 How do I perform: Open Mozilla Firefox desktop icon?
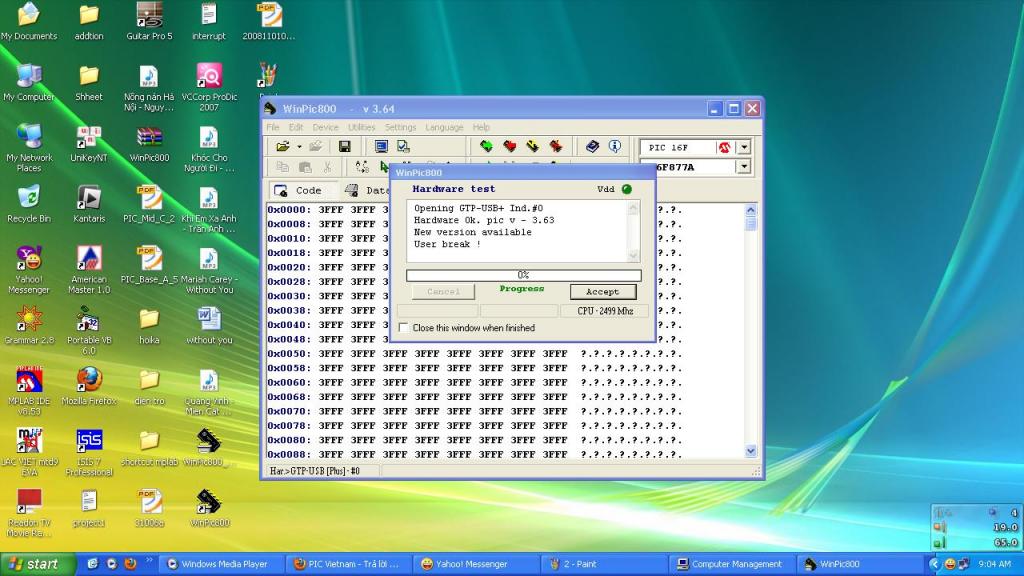[x=89, y=380]
